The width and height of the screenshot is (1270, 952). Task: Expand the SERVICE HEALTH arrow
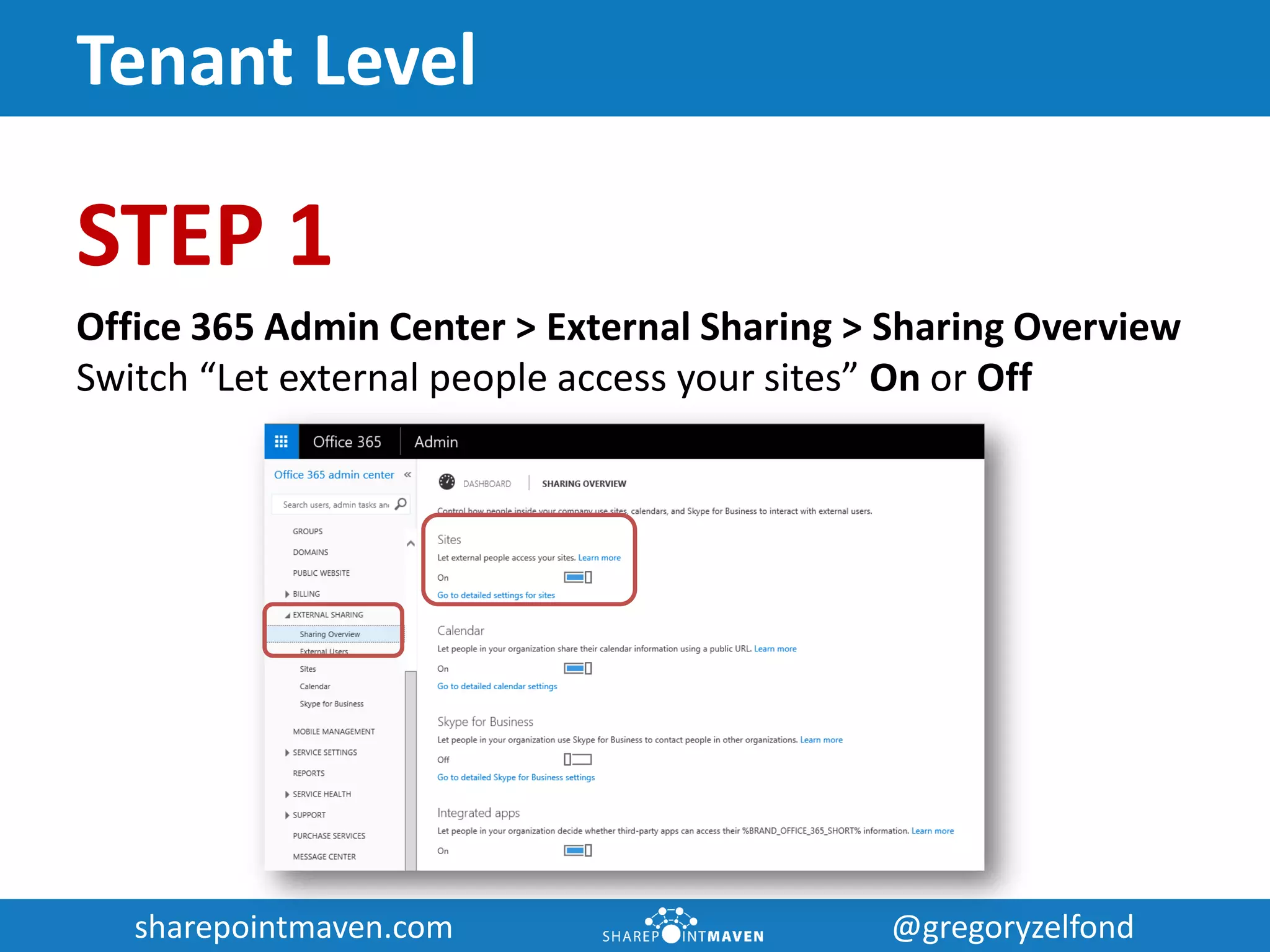[287, 794]
